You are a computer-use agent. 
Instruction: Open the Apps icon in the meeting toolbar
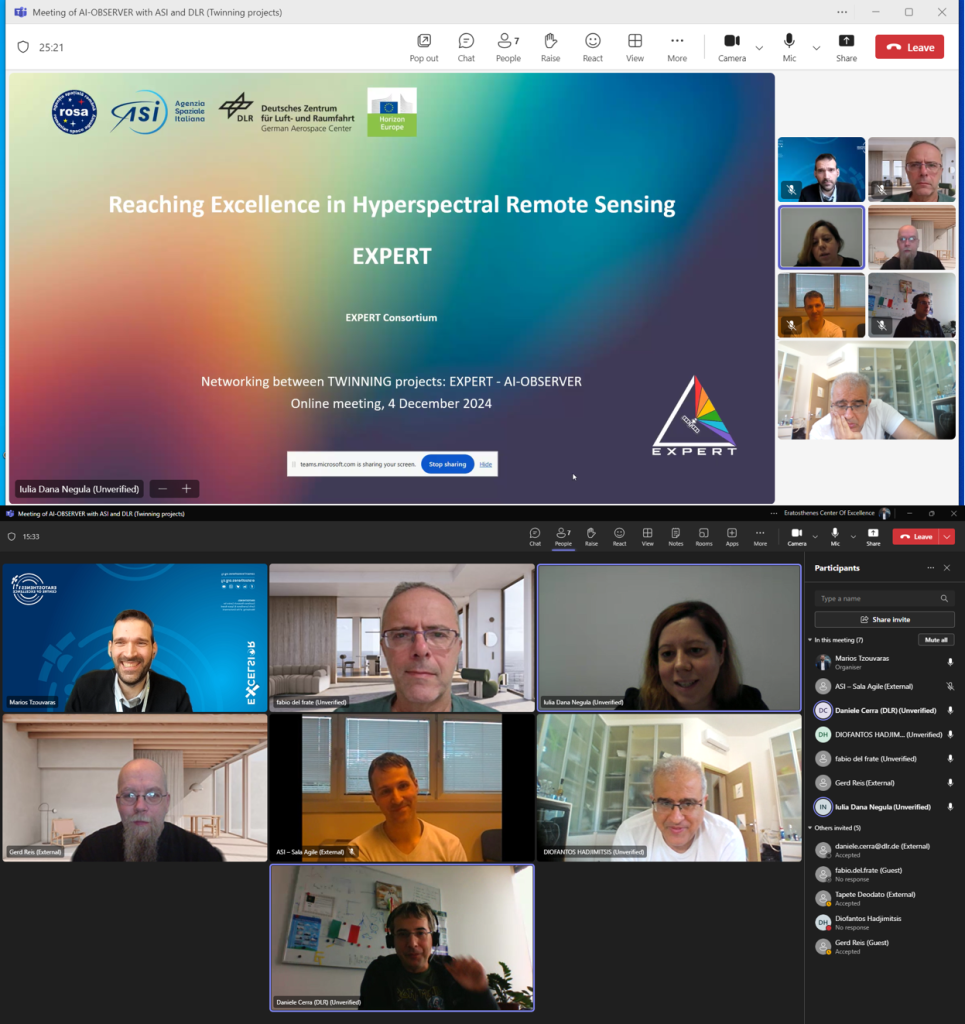click(732, 533)
